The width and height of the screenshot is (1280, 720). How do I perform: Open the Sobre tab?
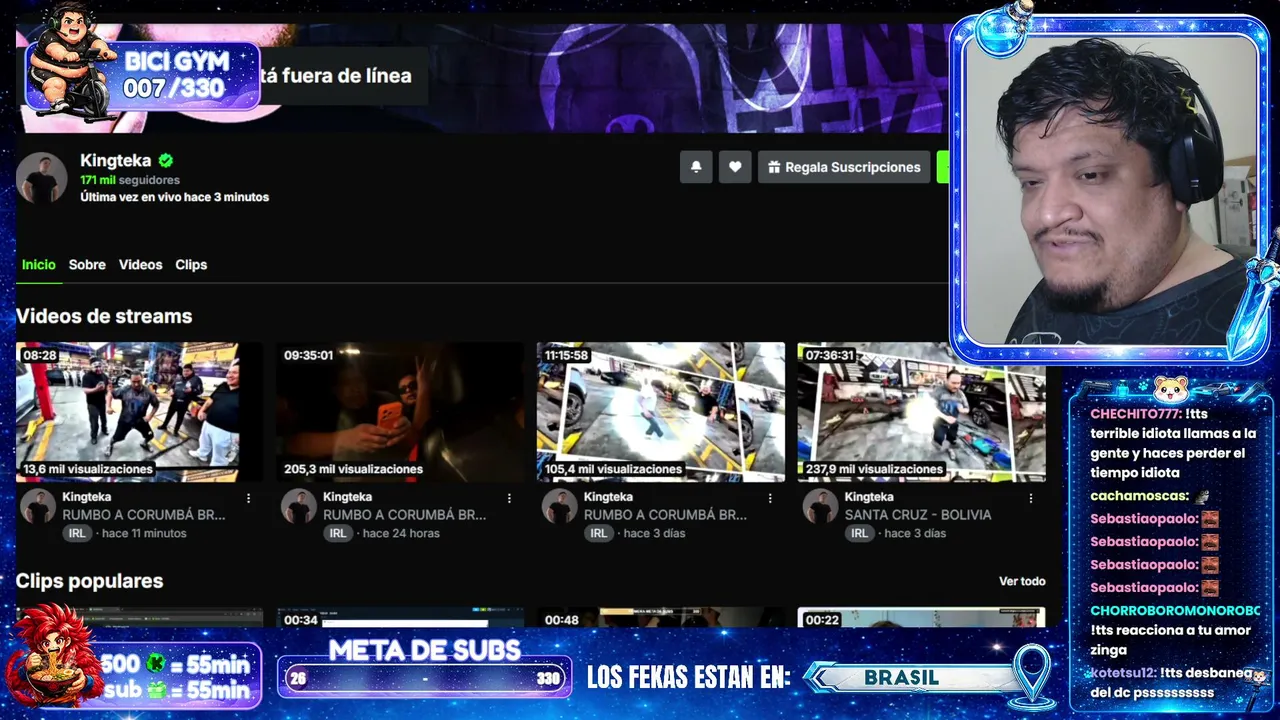(87, 265)
